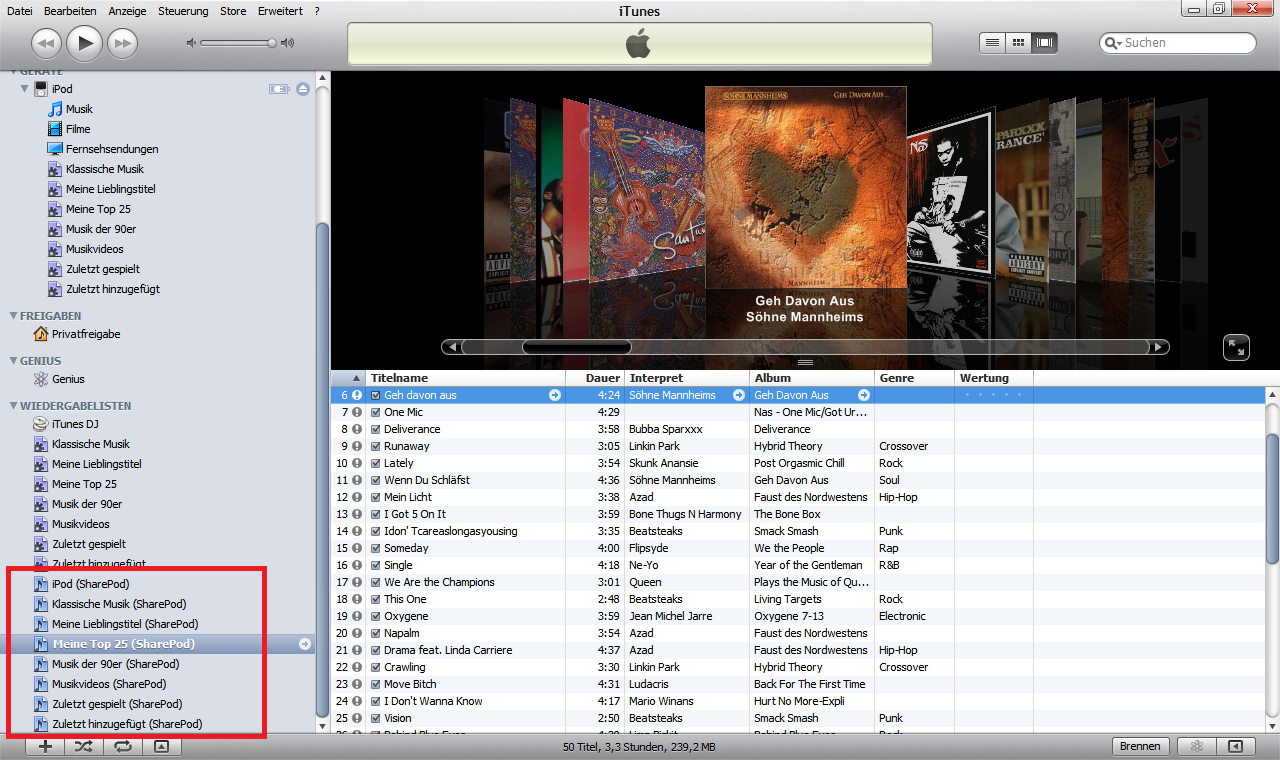Image resolution: width=1280 pixels, height=760 pixels.
Task: Click the Cover Flow scrollbar thumb
Action: (576, 347)
